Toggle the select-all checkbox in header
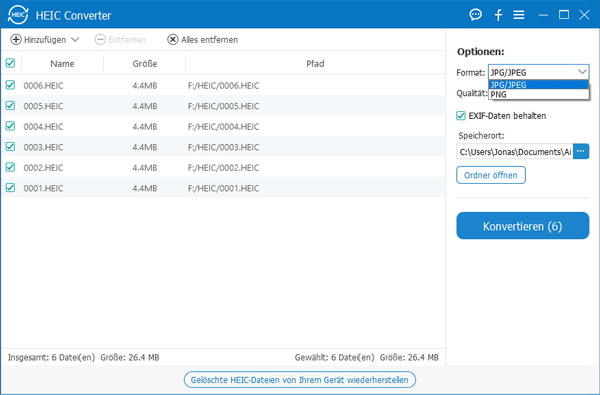 coord(10,63)
